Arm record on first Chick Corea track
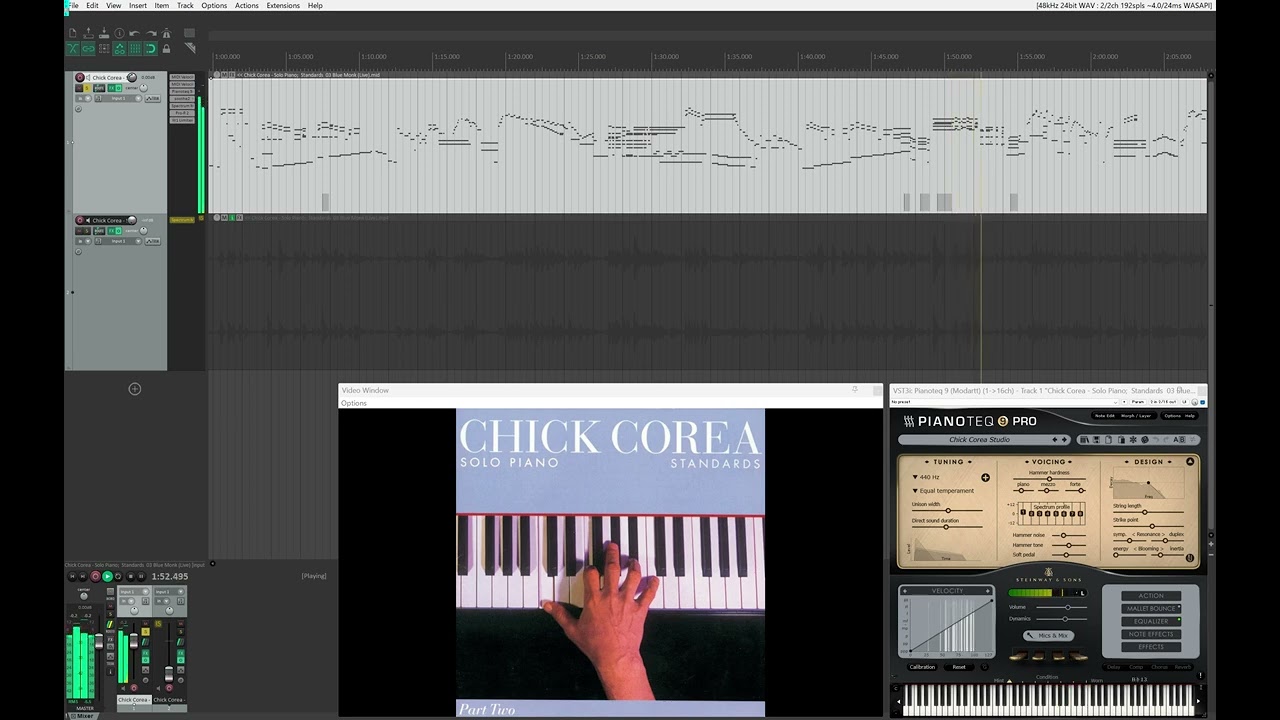This screenshot has width=1280, height=720. [79, 77]
